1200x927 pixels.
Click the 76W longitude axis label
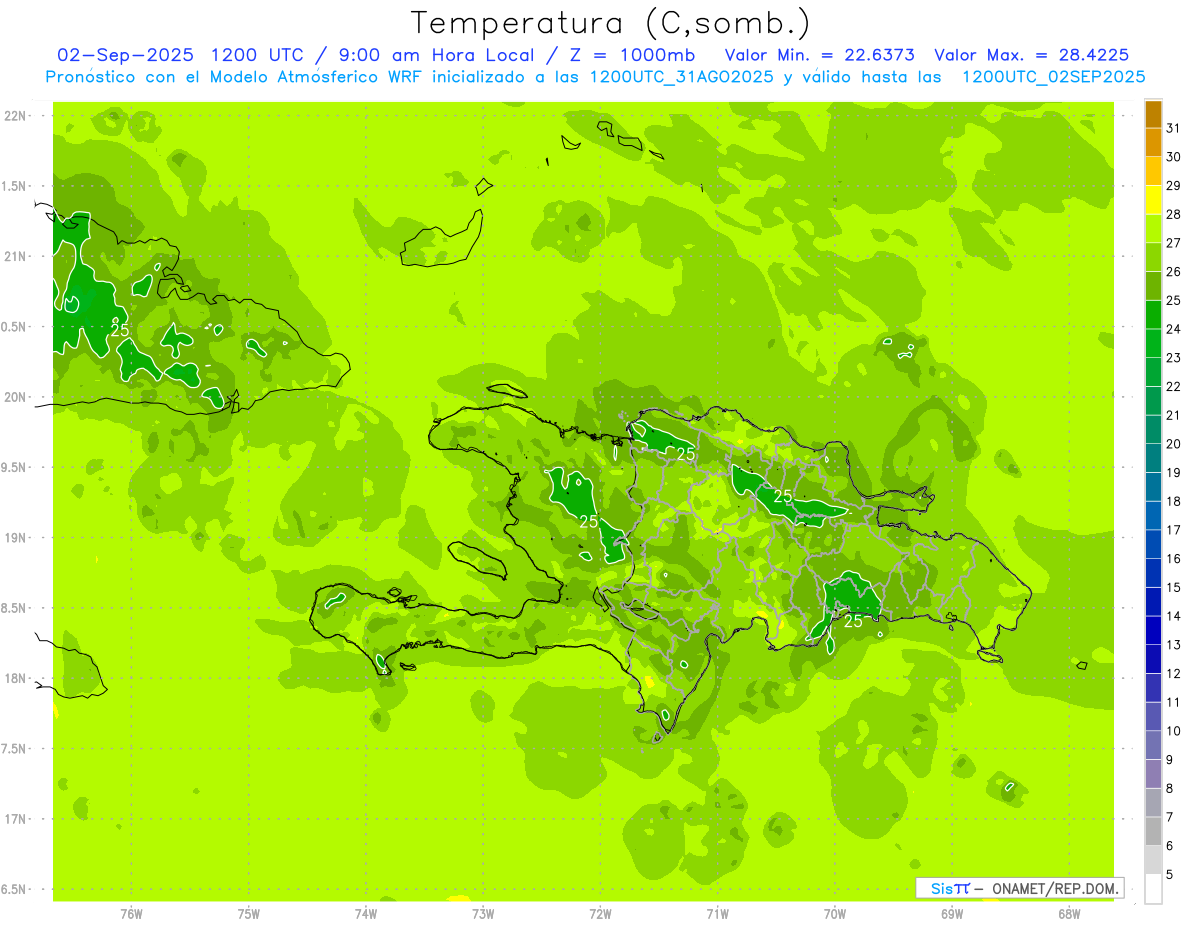pyautogui.click(x=131, y=913)
